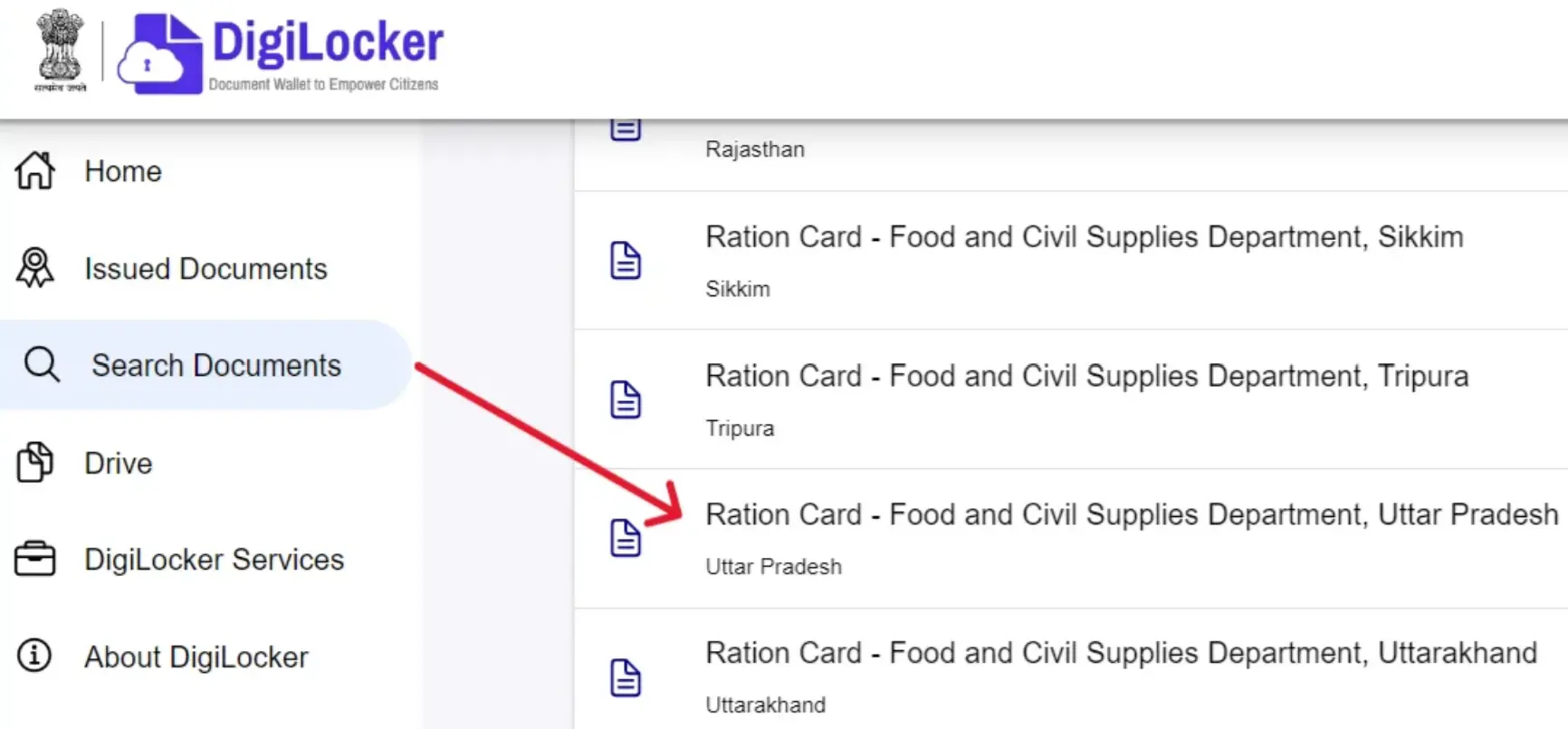The image size is (1568, 729).
Task: Click the Home house icon in sidebar
Action: coord(33,170)
